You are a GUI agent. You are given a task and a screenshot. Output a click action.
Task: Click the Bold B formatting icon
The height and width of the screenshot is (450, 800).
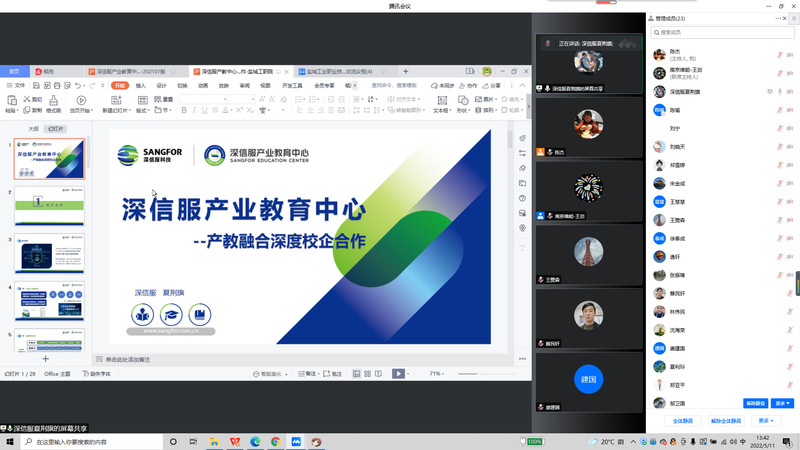(x=184, y=110)
